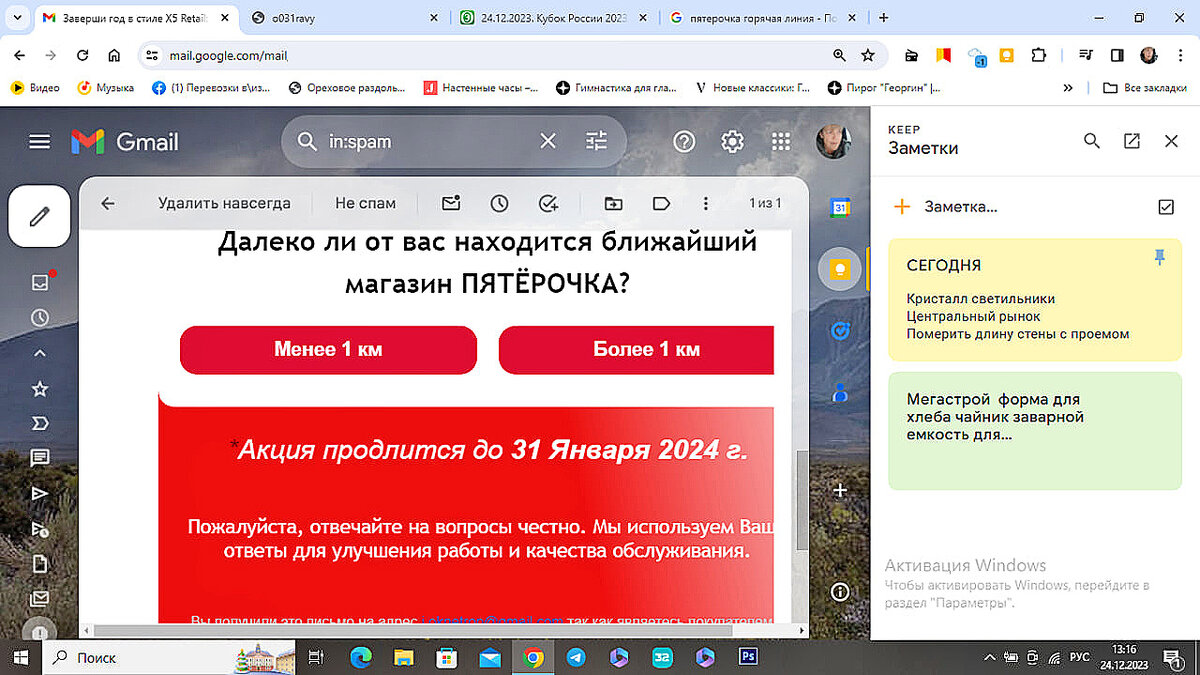
Task: Switch РУС keyboard language in tray
Action: [x=1081, y=658]
